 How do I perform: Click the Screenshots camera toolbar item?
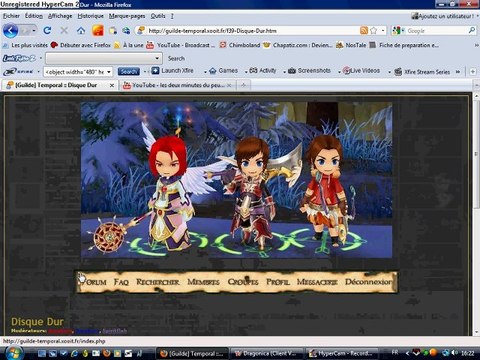click(309, 71)
